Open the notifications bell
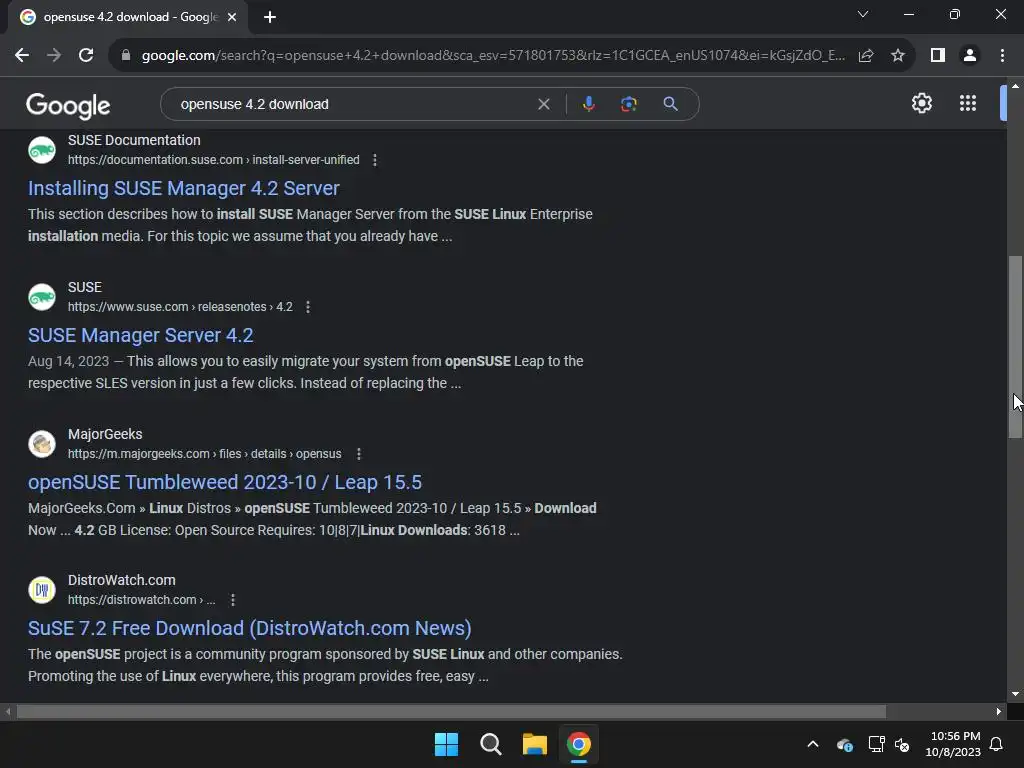Screen dimensions: 1024x768 [x=997, y=744]
